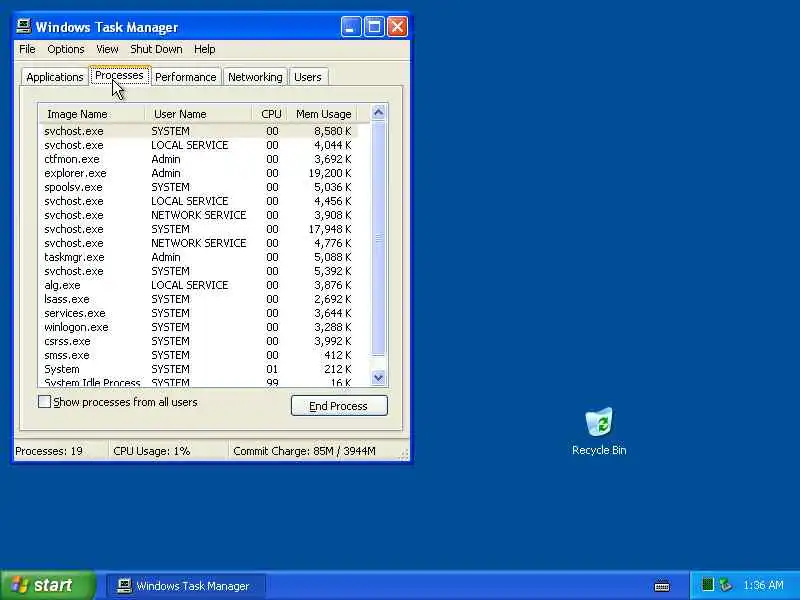The height and width of the screenshot is (600, 800).
Task: Click the CPU Usage: 1% status entry
Action: 168,451
